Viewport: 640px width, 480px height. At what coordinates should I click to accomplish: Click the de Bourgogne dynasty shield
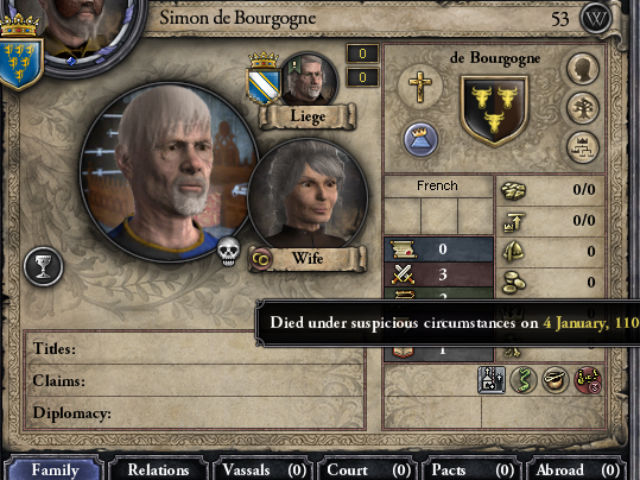pyautogui.click(x=494, y=111)
